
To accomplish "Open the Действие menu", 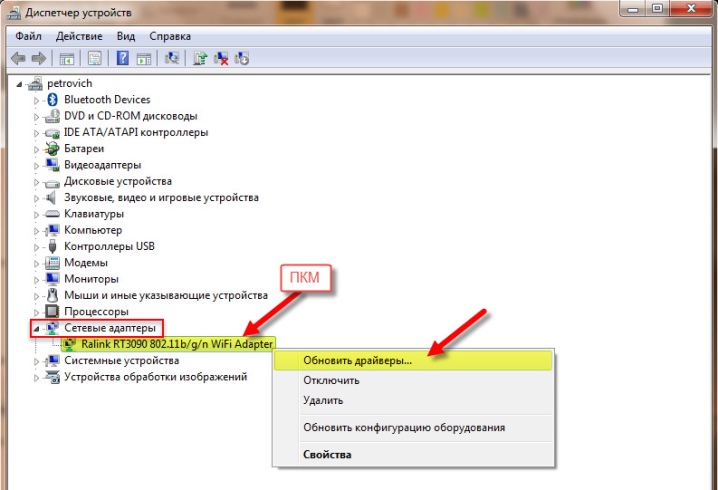I will pos(79,36).
